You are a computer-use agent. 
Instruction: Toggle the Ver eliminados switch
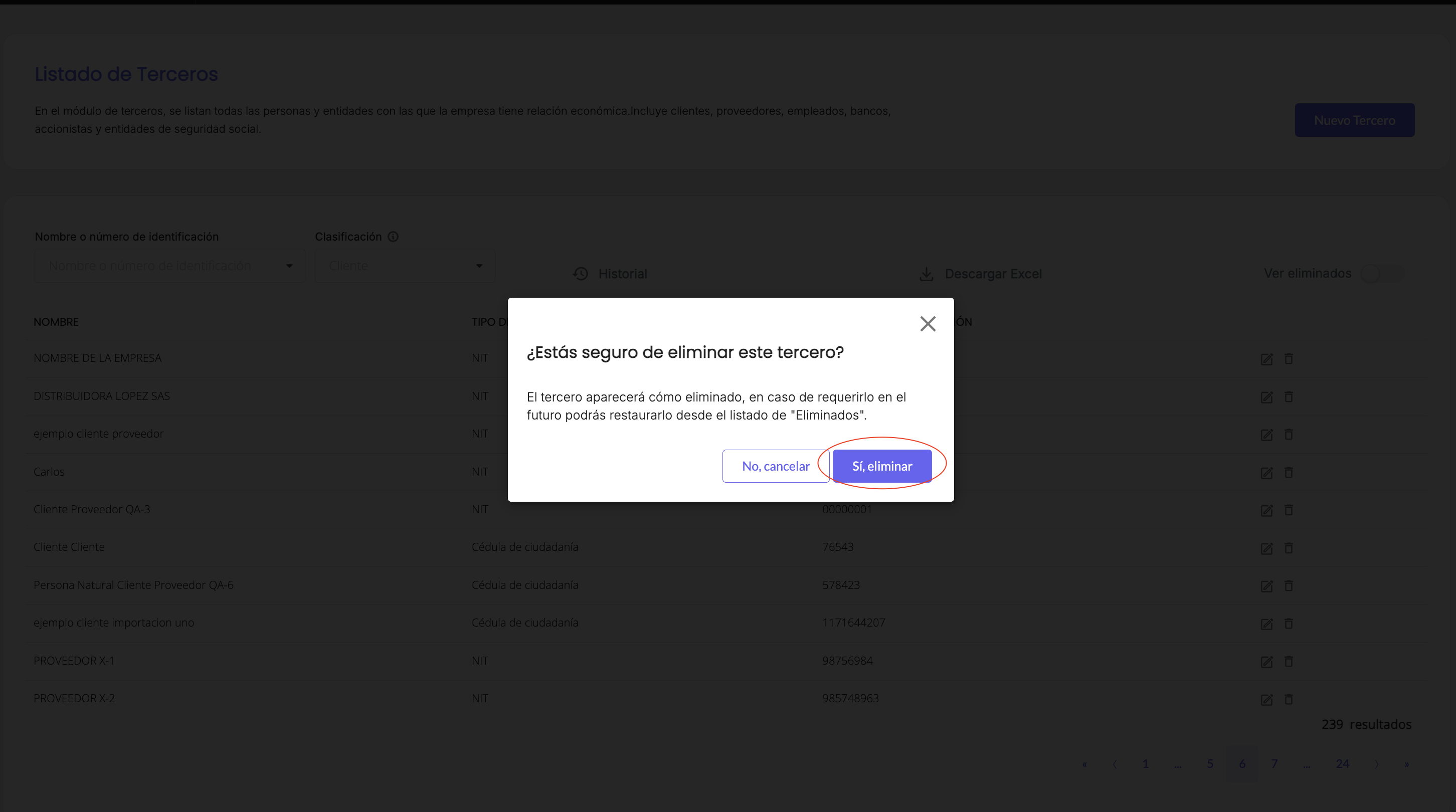click(x=1381, y=274)
